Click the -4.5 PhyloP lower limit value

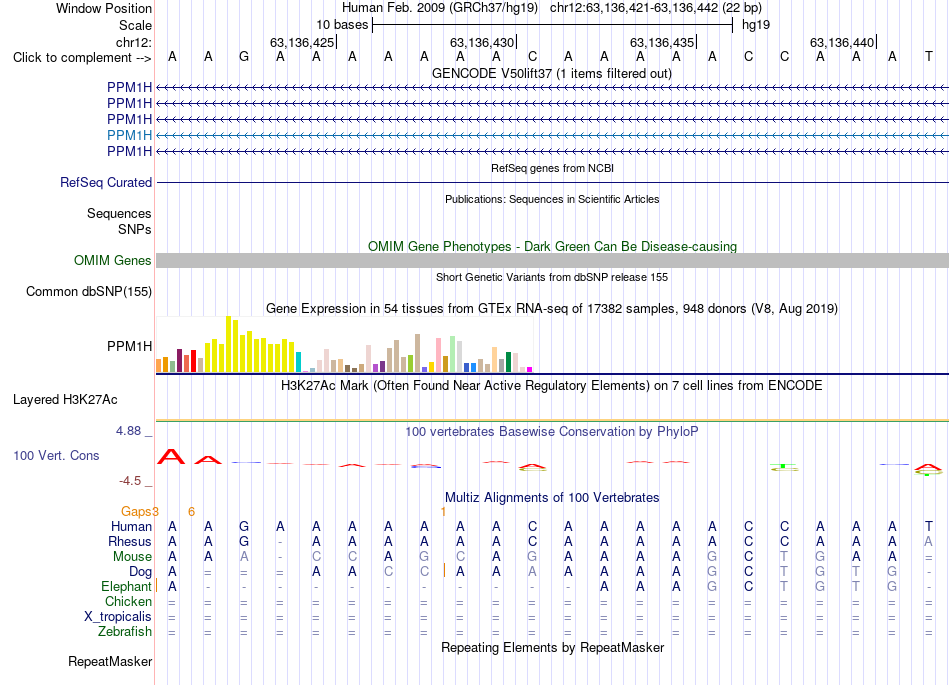tap(130, 481)
